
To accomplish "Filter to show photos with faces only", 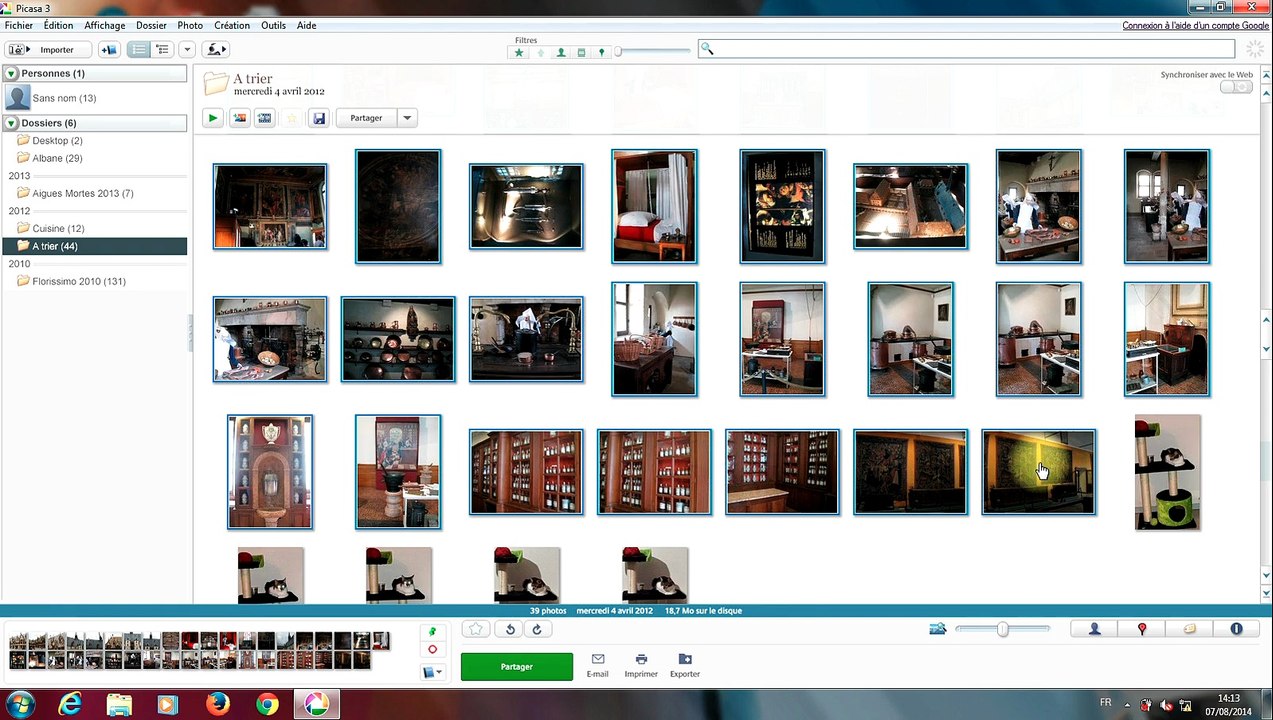I will (561, 52).
